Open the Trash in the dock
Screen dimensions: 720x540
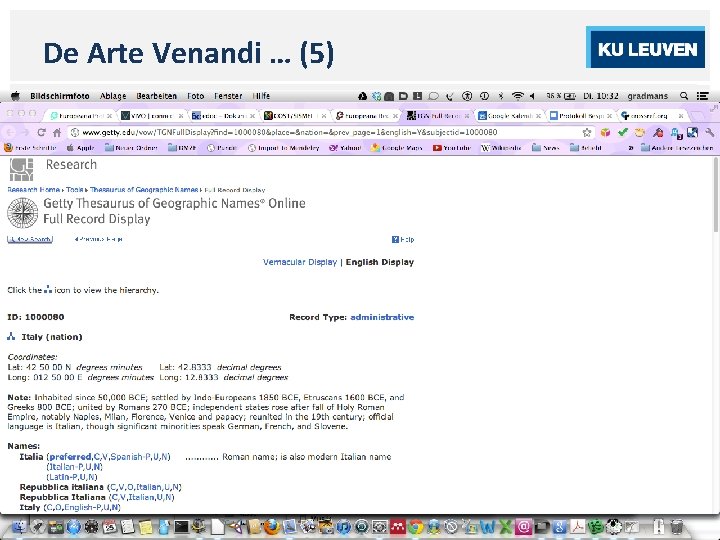pyautogui.click(x=676, y=527)
